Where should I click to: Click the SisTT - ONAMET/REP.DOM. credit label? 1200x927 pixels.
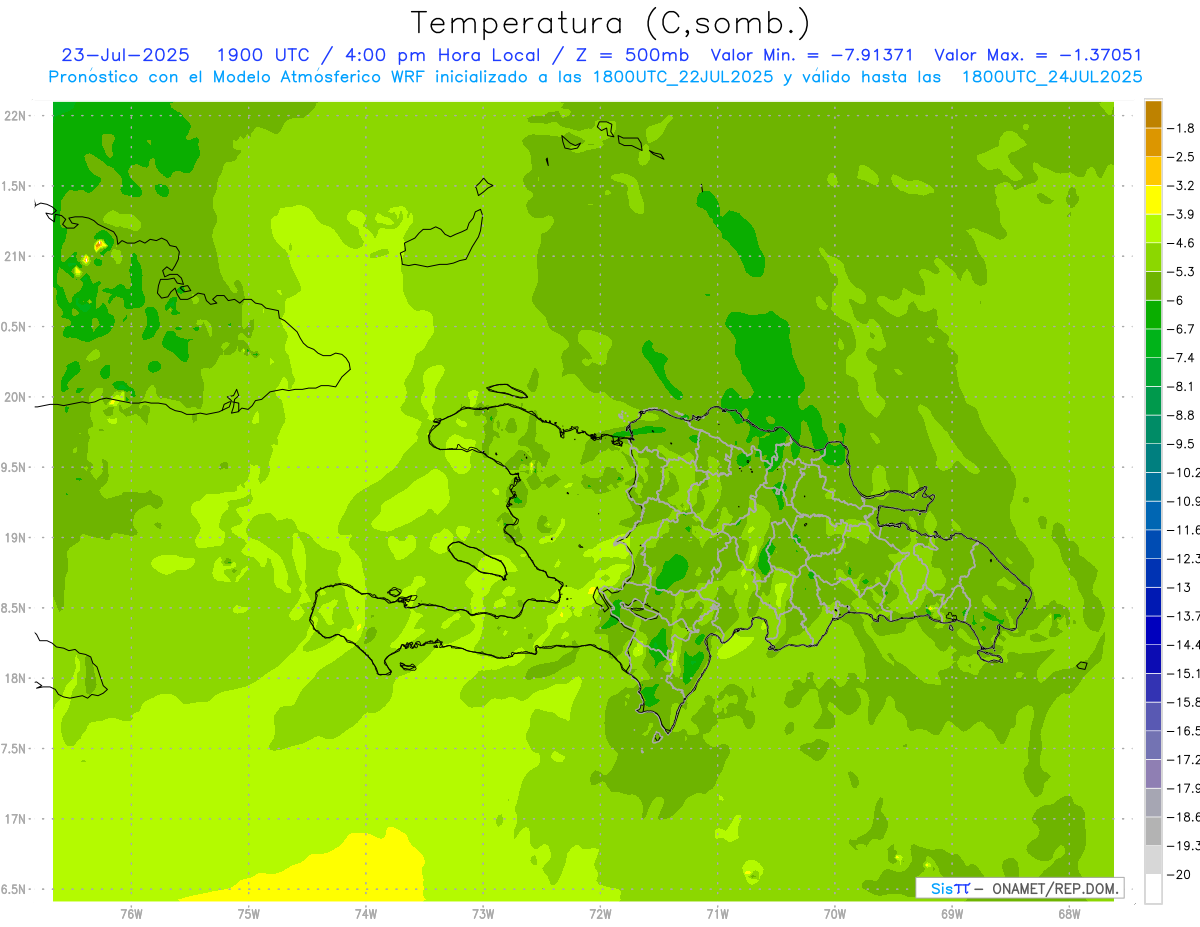pyautogui.click(x=1020, y=888)
